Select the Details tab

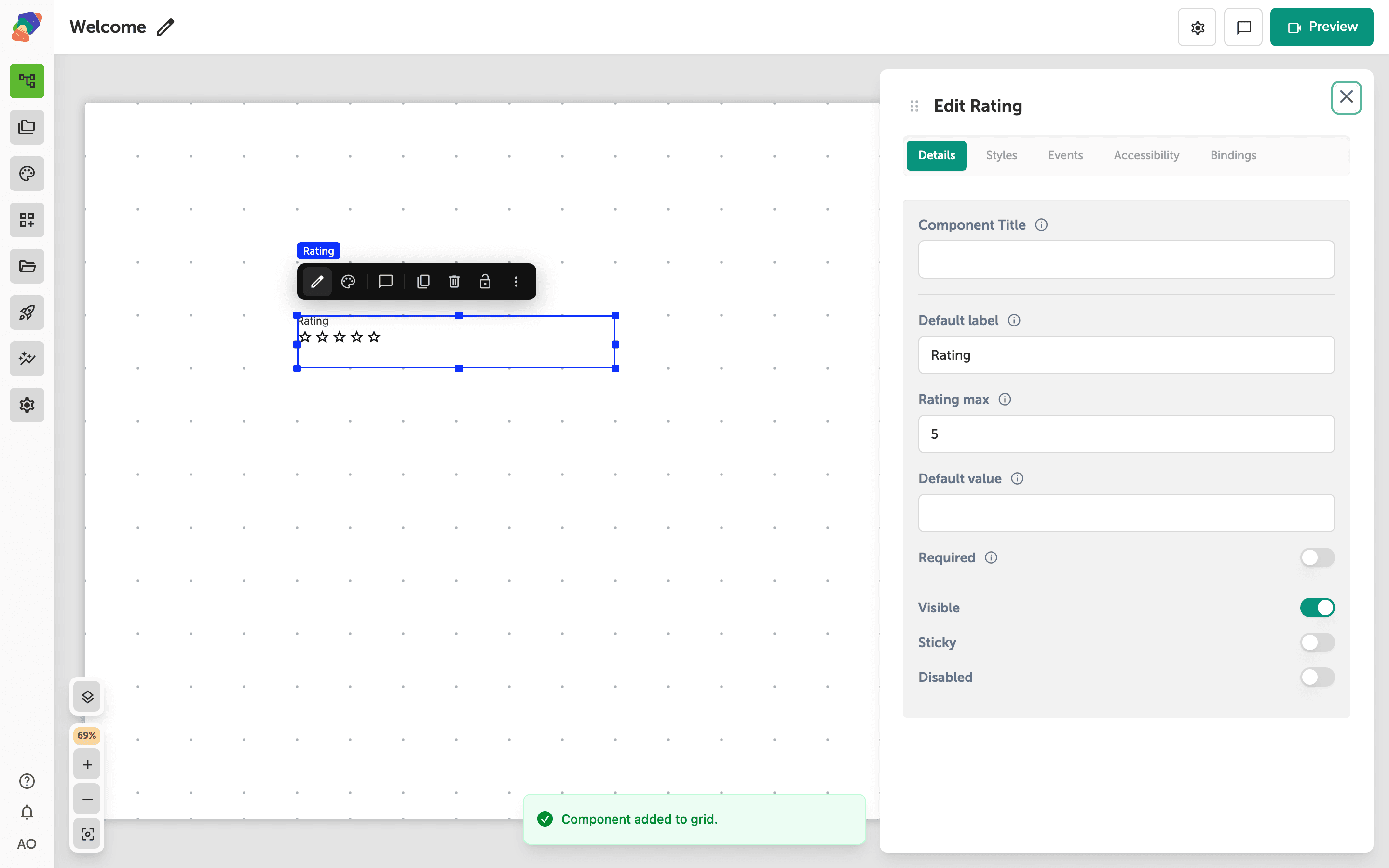coord(937,155)
